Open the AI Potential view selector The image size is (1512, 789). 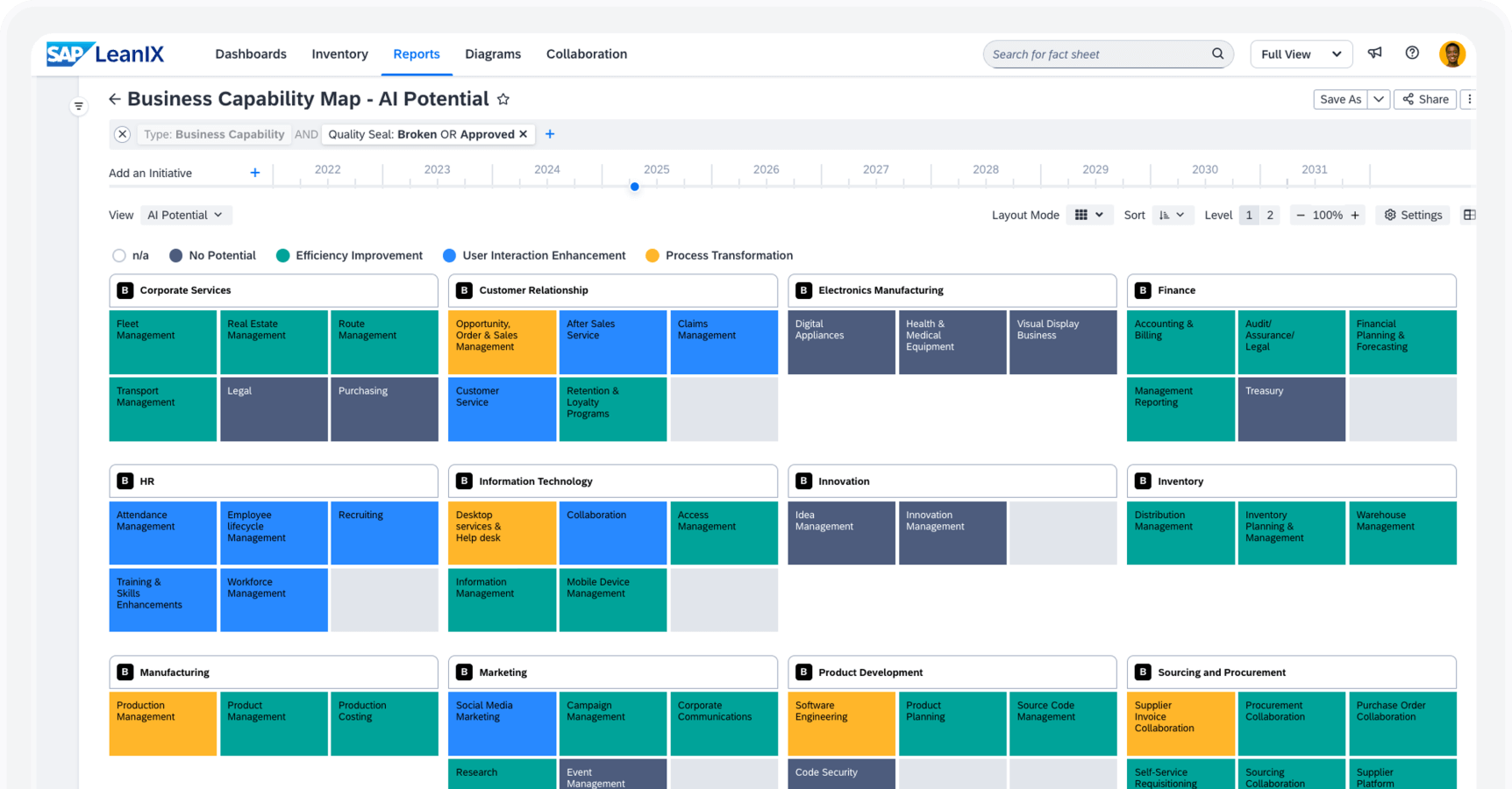[x=186, y=215]
